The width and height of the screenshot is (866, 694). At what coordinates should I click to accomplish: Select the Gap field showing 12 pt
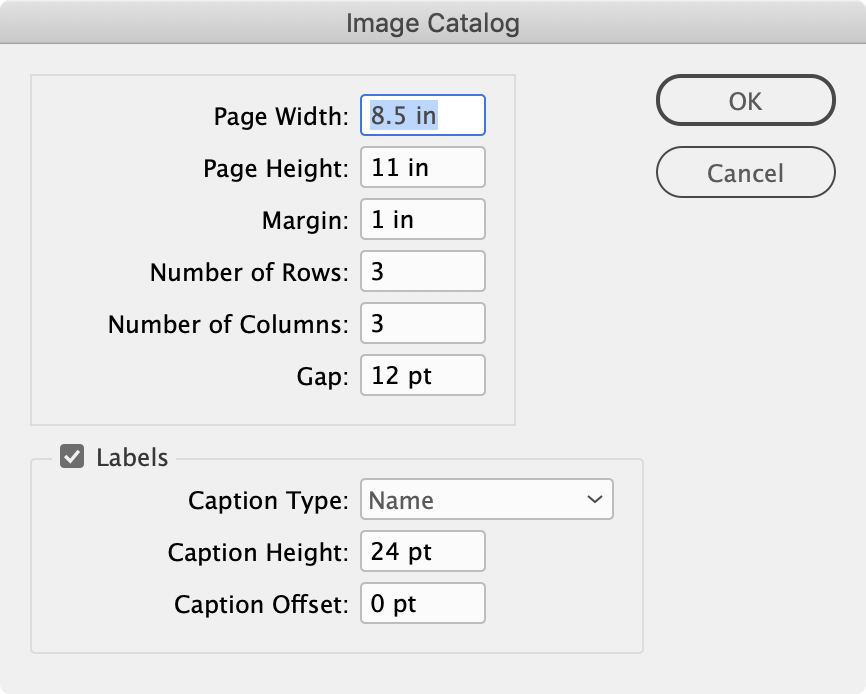(422, 375)
